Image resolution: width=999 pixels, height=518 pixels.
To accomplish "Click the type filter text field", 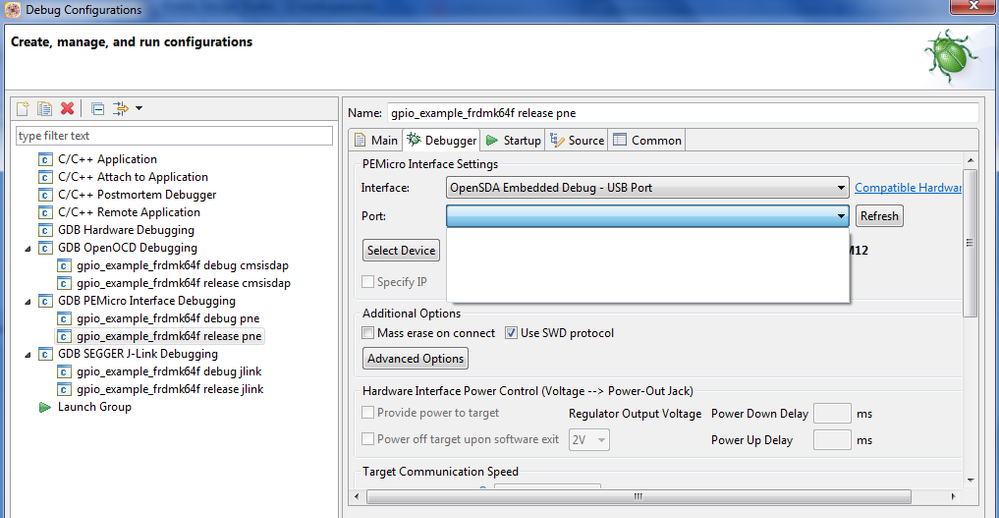I will tap(174, 136).
